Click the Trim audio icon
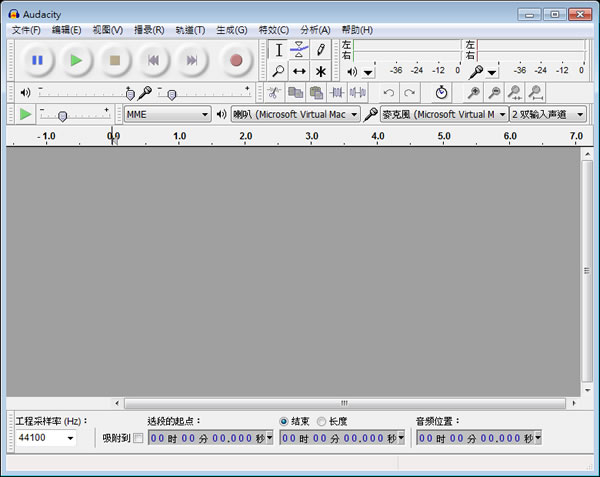600x477 pixels. pyautogui.click(x=337, y=93)
